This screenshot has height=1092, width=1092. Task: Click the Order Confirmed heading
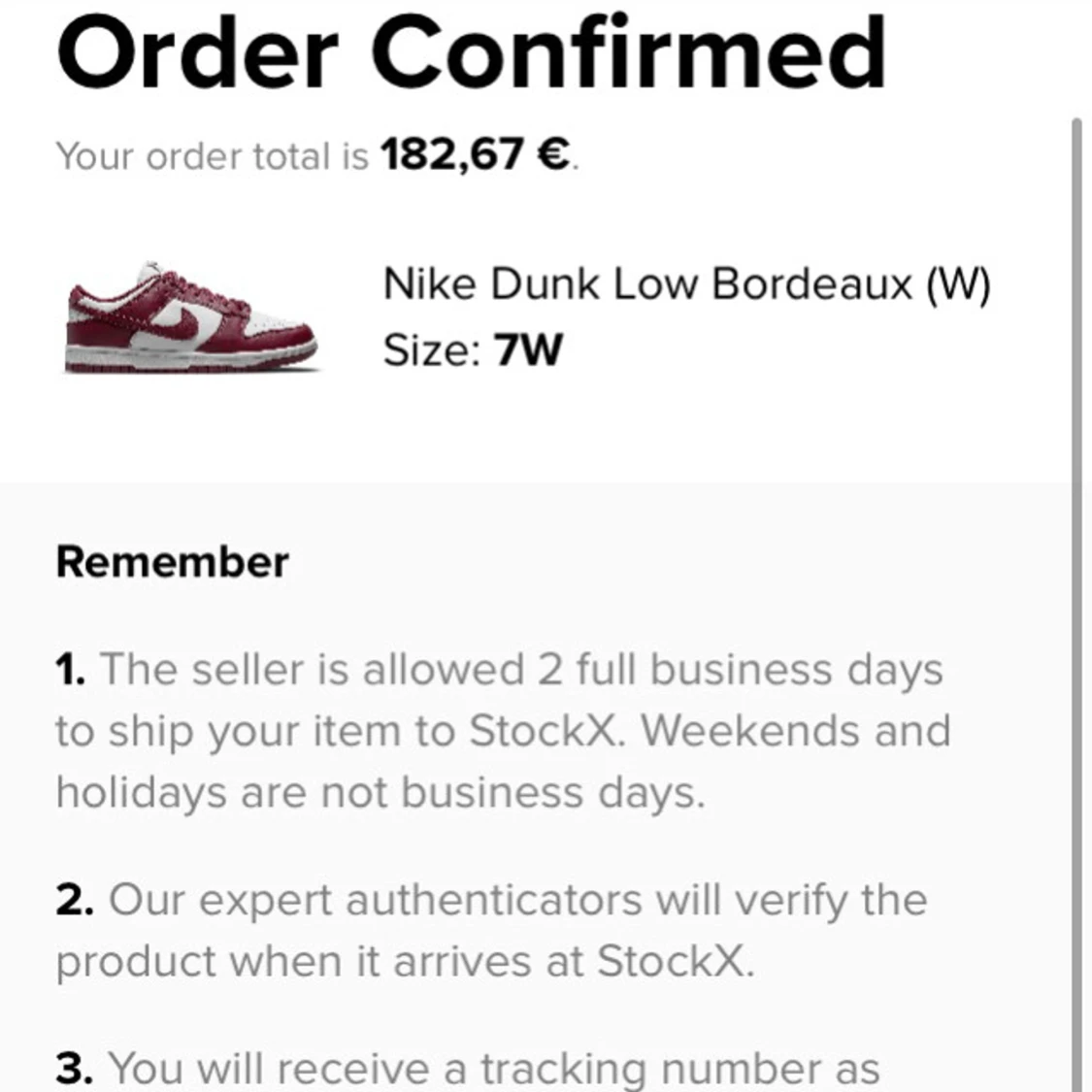click(x=472, y=53)
